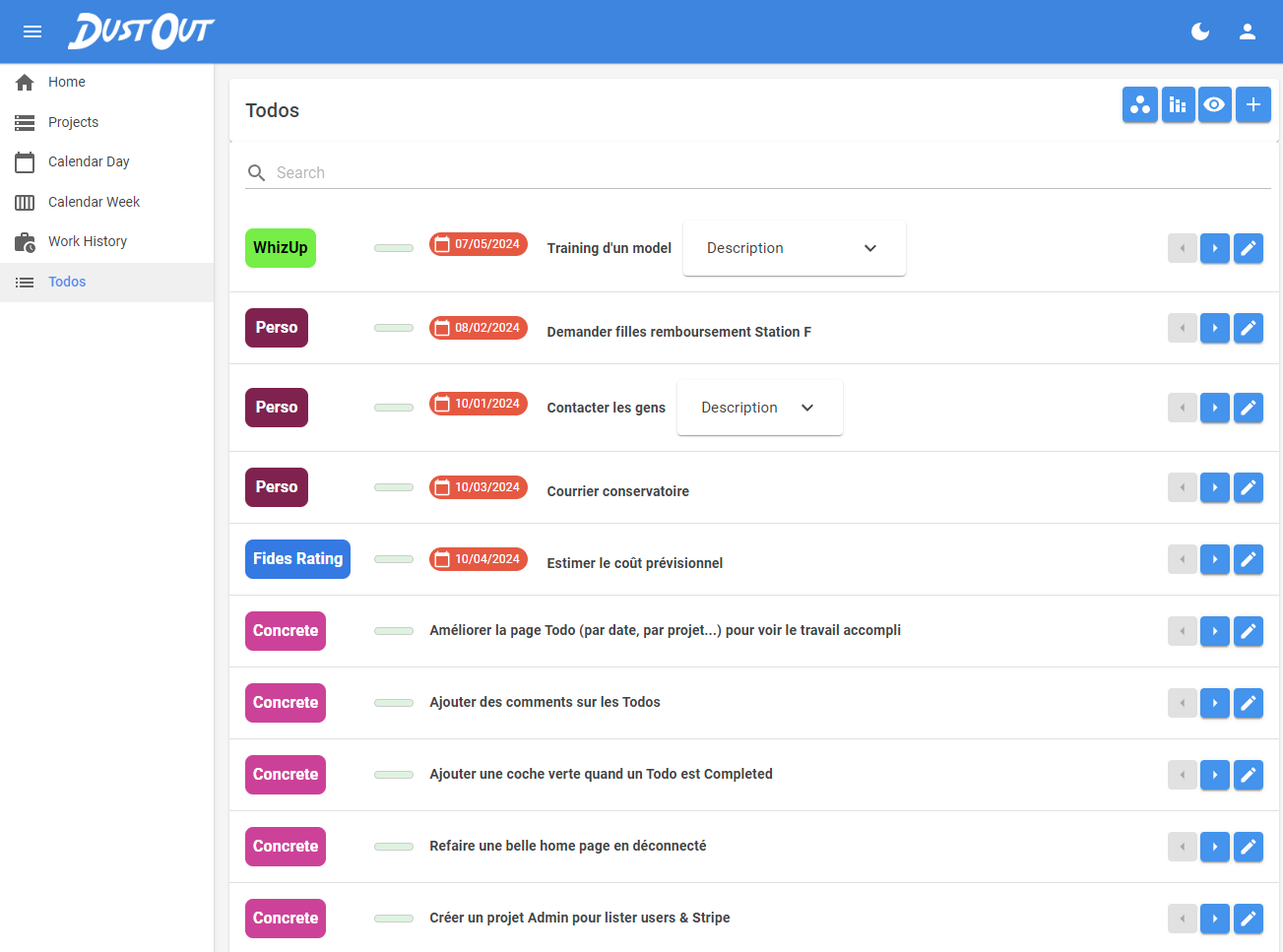Viewport: 1283px width, 952px height.
Task: Move Courrier conservatoire todo forward with the right arrow
Action: pos(1214,487)
